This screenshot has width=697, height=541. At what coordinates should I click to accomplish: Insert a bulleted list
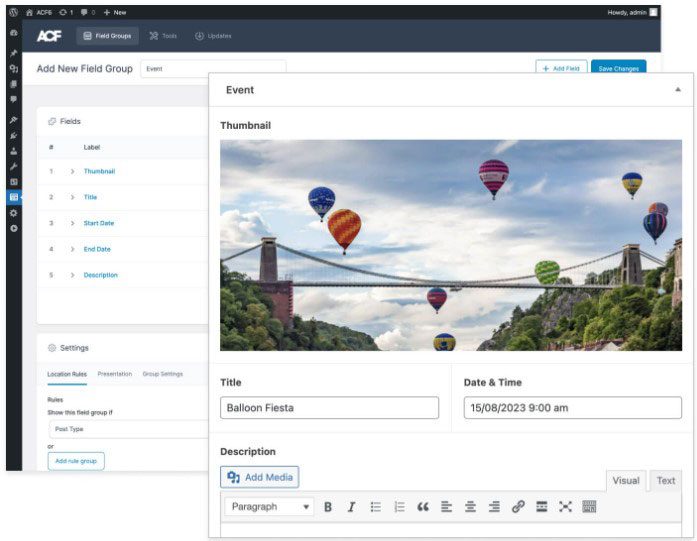pyautogui.click(x=376, y=507)
